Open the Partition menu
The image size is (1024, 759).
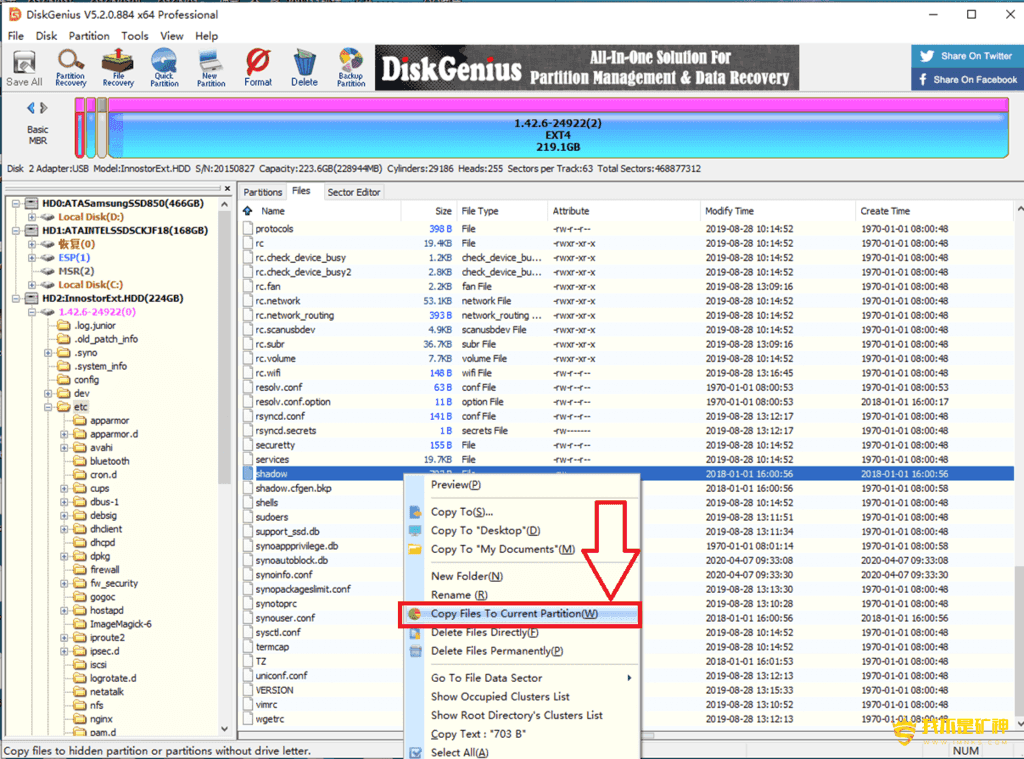(89, 36)
